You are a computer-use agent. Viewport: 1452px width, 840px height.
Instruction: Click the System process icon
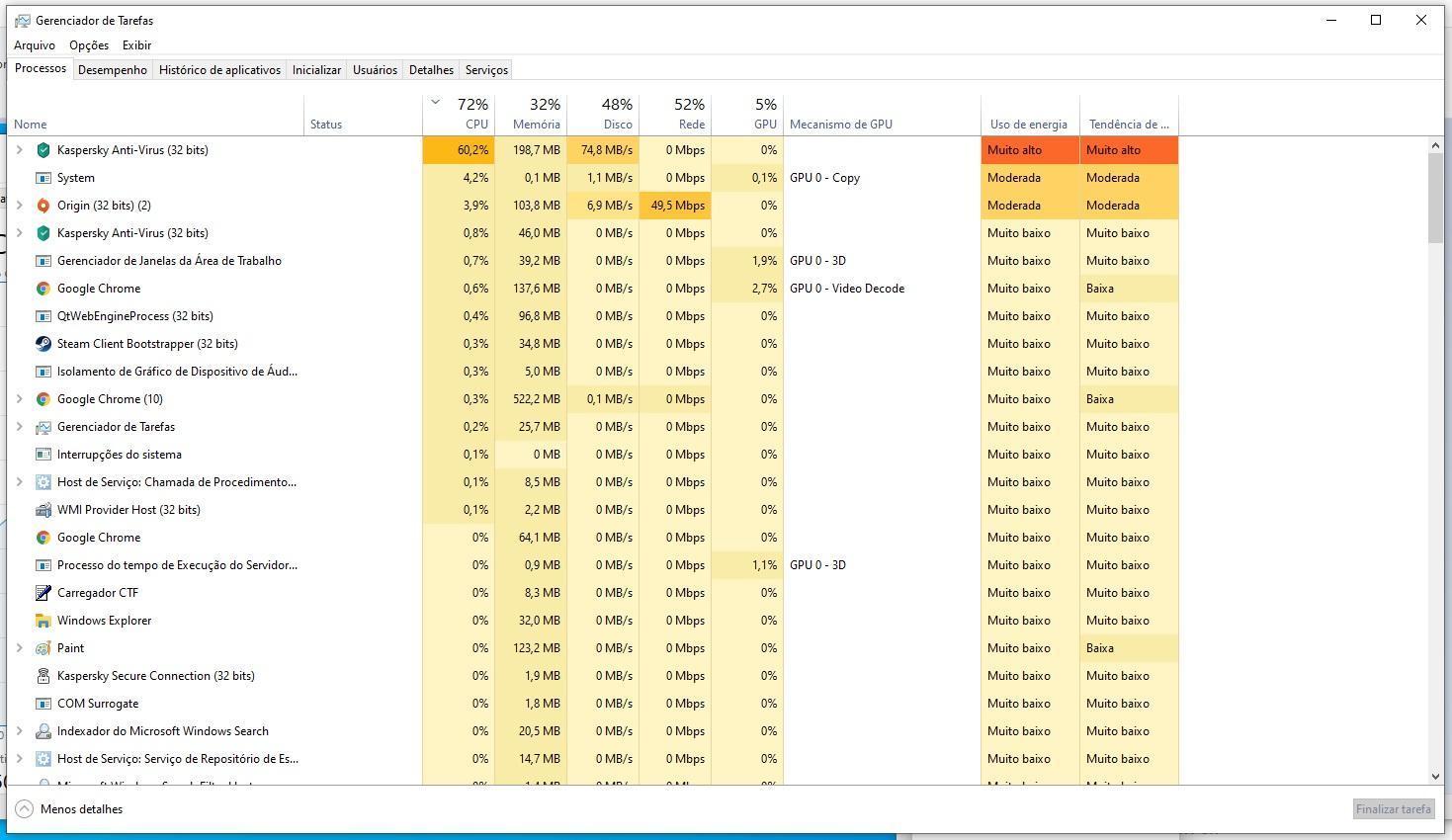[43, 178]
